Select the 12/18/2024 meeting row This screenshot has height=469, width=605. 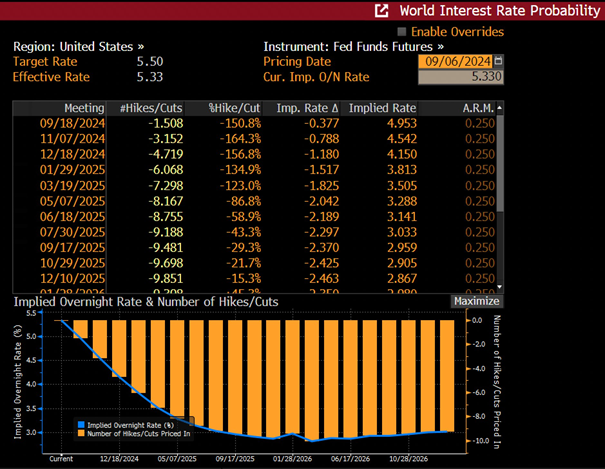click(x=254, y=154)
